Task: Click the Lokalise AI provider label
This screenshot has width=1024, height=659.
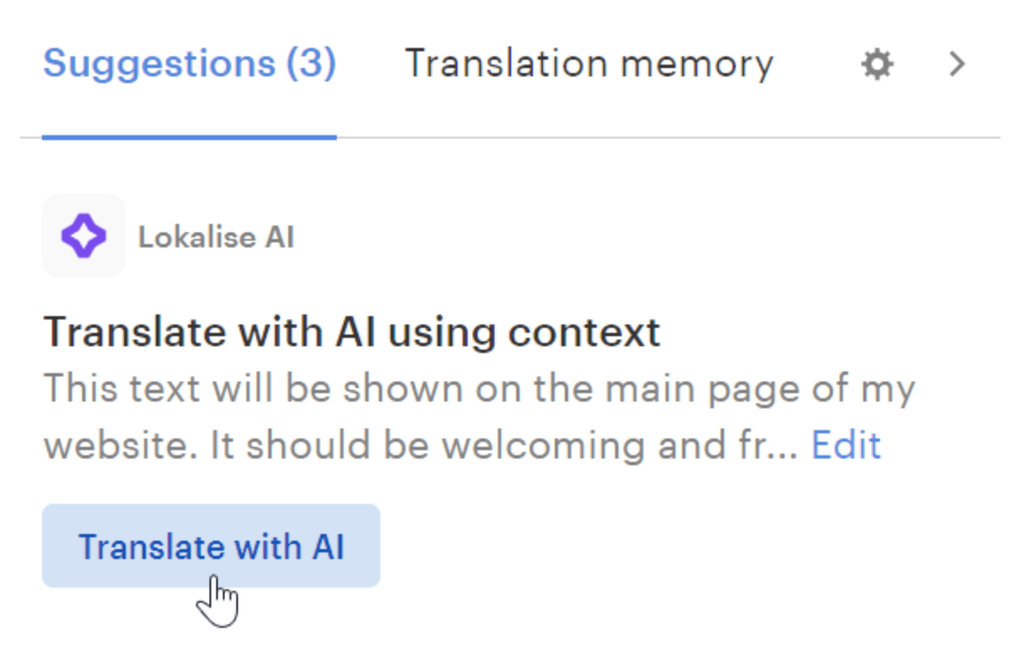Action: 216,238
